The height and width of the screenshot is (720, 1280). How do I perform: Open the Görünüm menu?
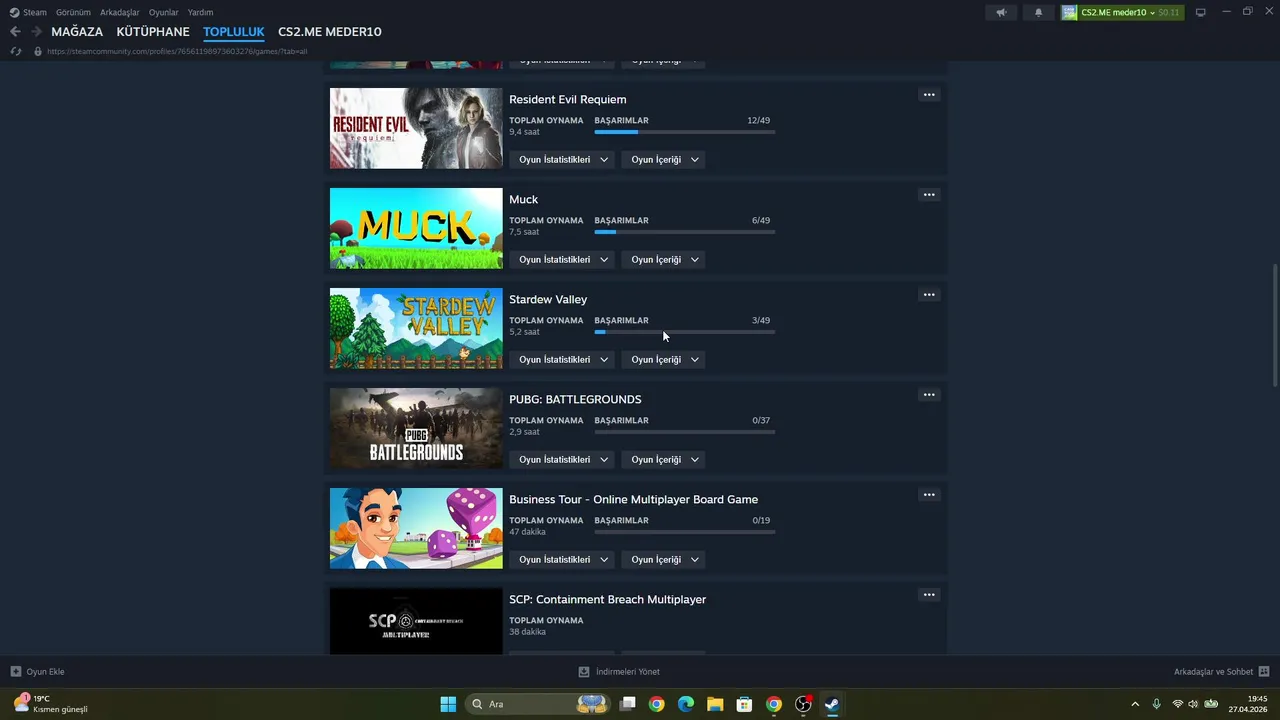[x=73, y=12]
